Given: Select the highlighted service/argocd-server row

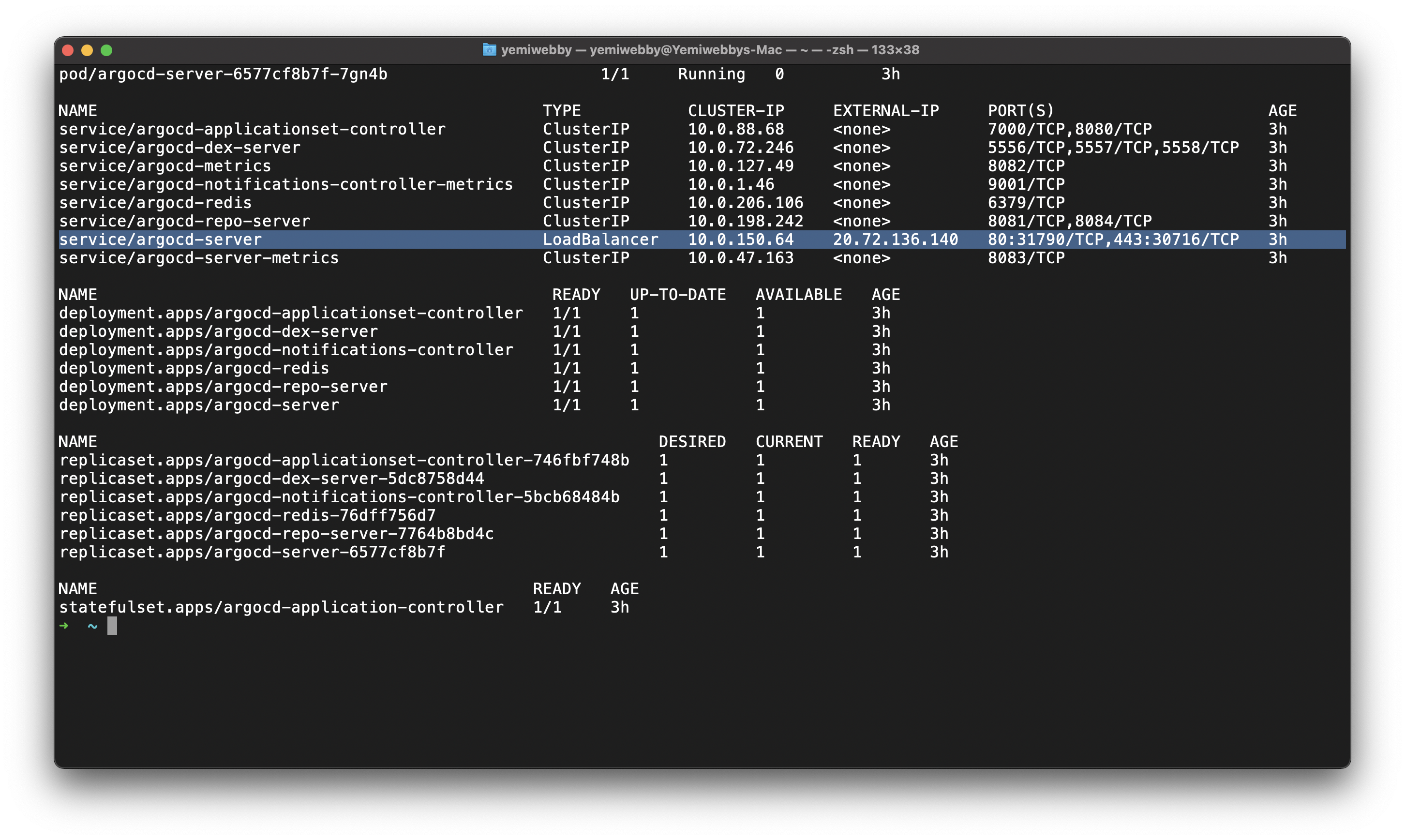Looking at the screenshot, I should coord(160,240).
